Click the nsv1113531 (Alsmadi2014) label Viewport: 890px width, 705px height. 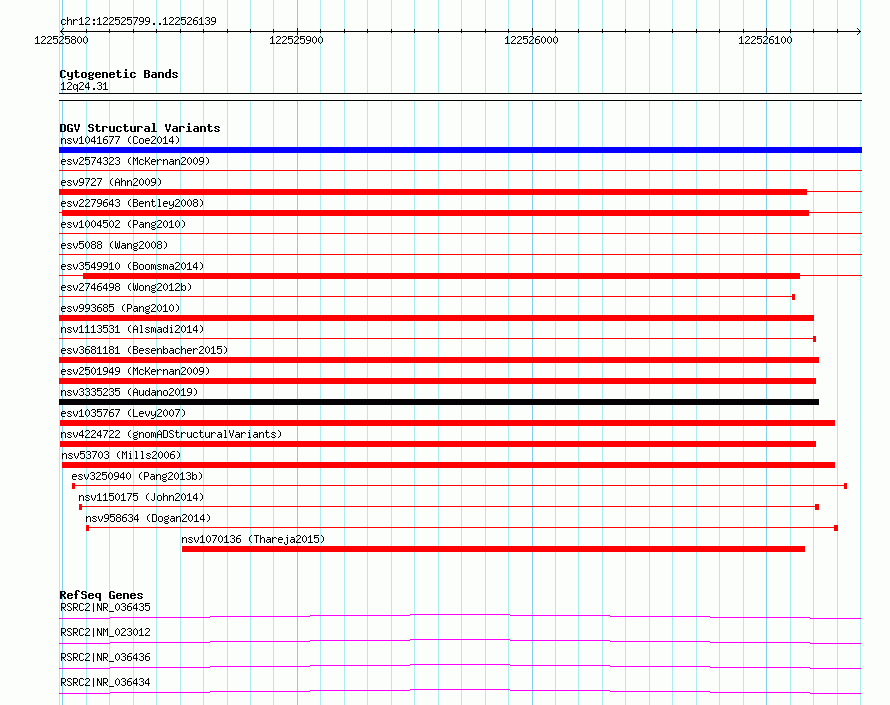pyautogui.click(x=132, y=329)
